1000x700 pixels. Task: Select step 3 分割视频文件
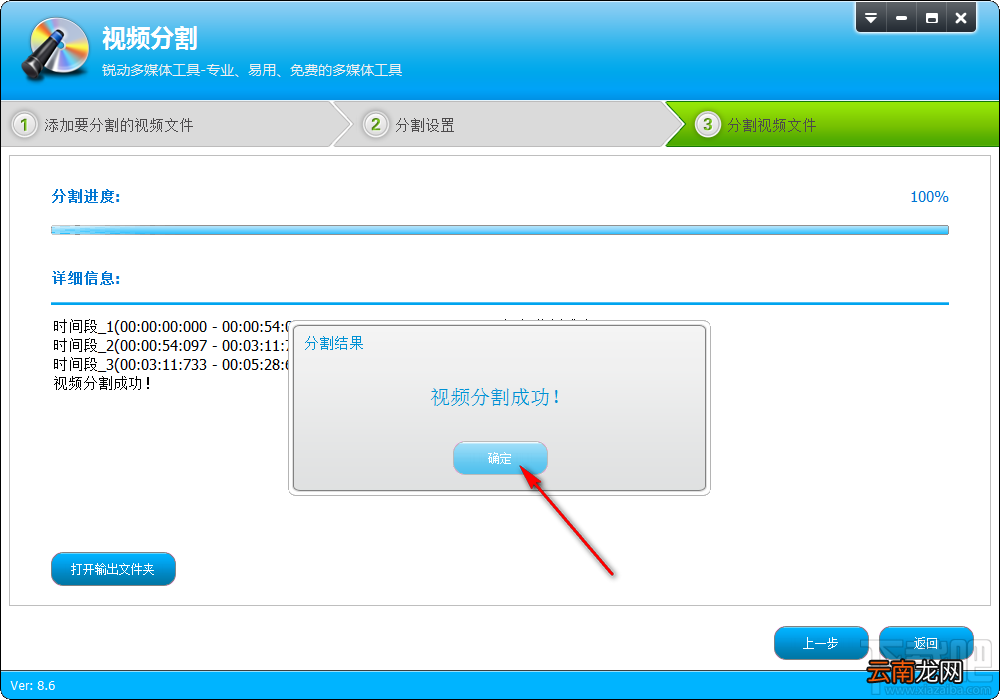tap(832, 124)
